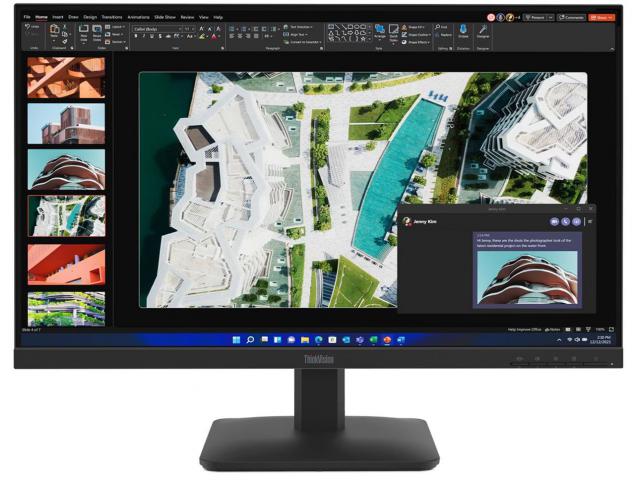The height and width of the screenshot is (480, 640).
Task: Start an audio call with Jenny Kim
Action: point(565,221)
